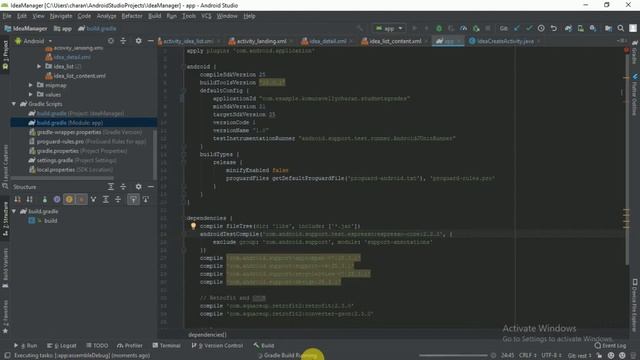
Task: Expand all in Structure panel header
Action: coord(111,187)
